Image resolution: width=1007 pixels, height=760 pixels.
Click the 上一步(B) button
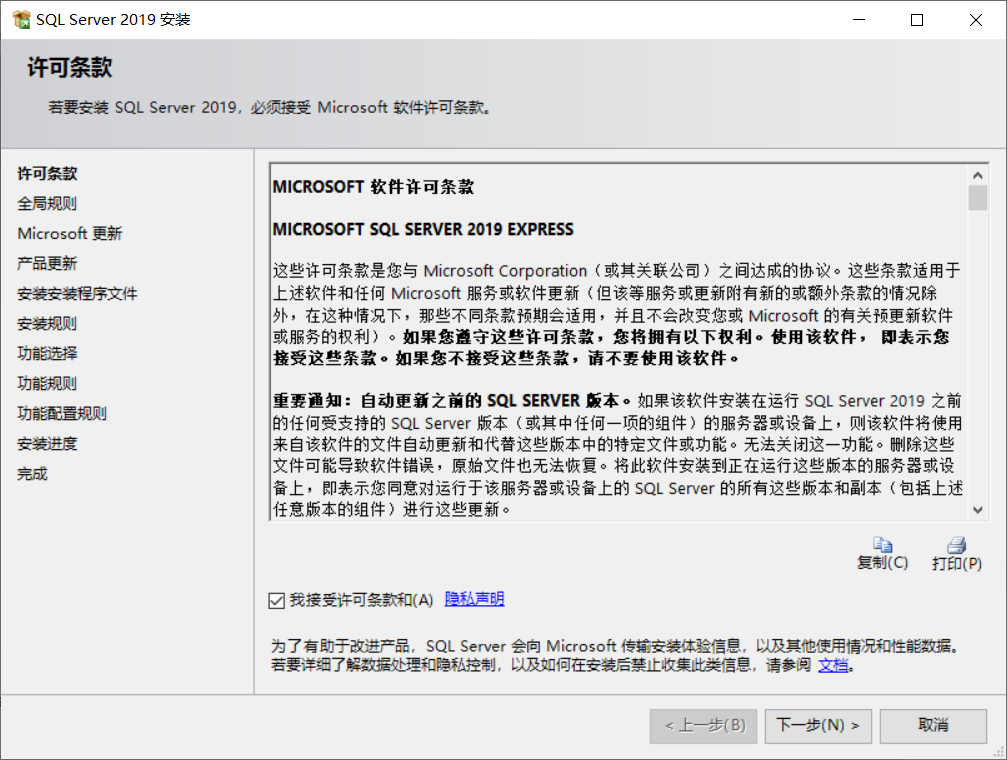pyautogui.click(x=703, y=726)
